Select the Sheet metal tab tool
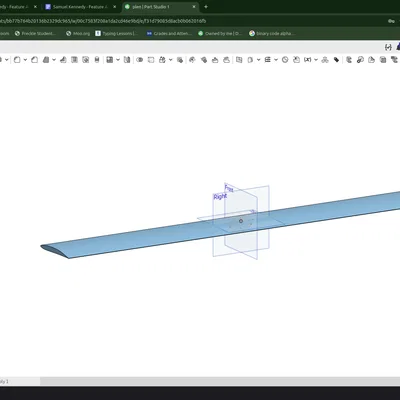Screen dimensions: 400x400 (x=383, y=60)
